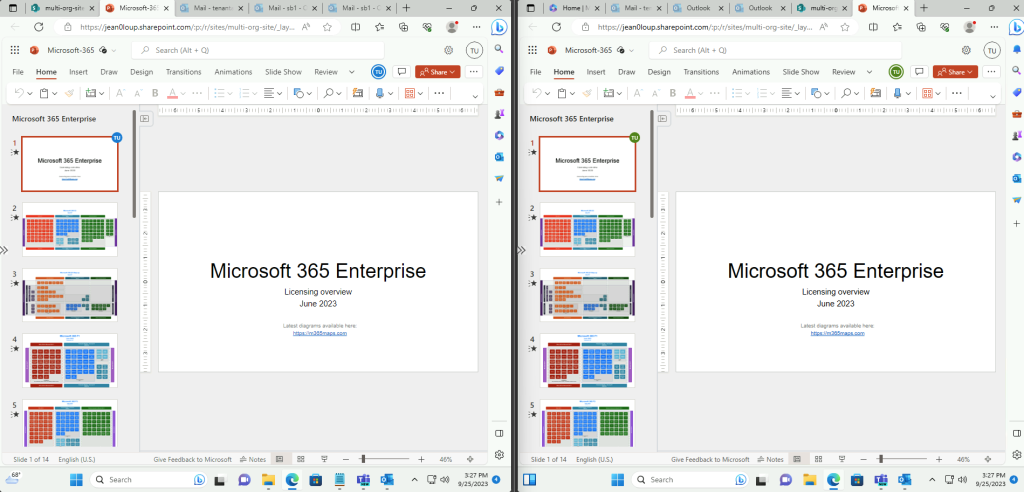Image resolution: width=1024 pixels, height=492 pixels.
Task: Click Give Feedback to Microsoft, left window
Action: (193, 459)
